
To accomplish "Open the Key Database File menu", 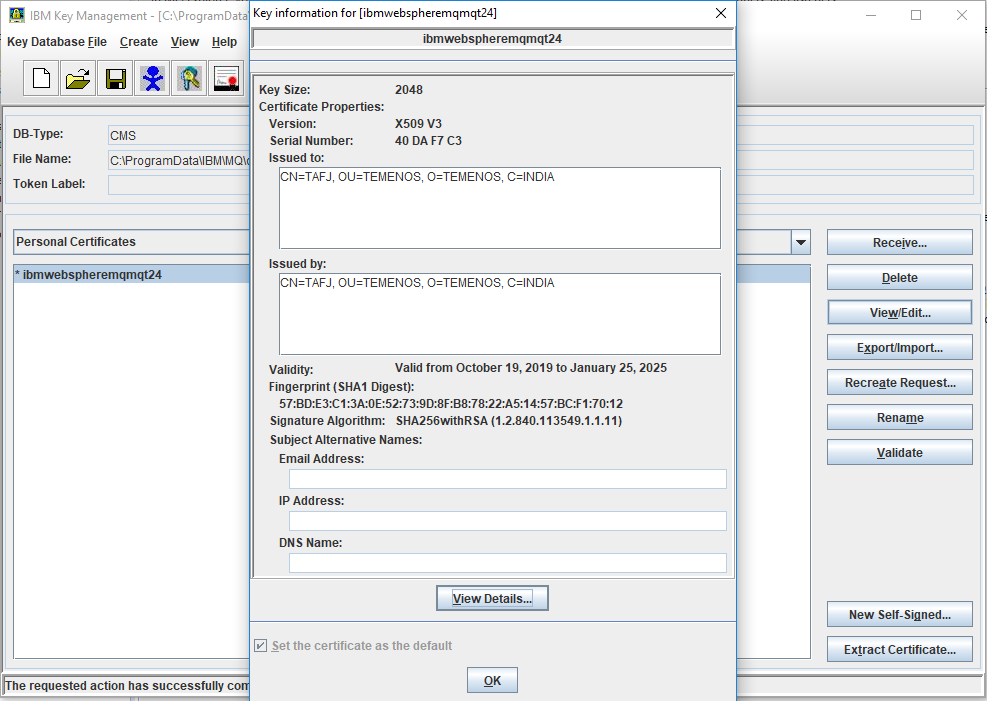I will coord(56,42).
